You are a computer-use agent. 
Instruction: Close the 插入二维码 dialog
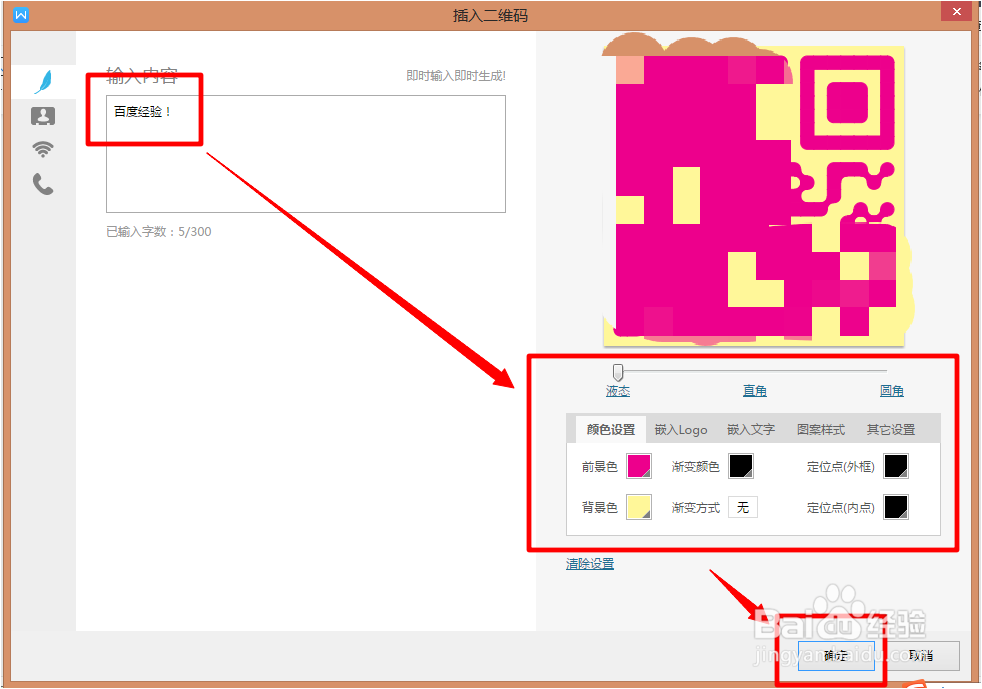[x=956, y=11]
